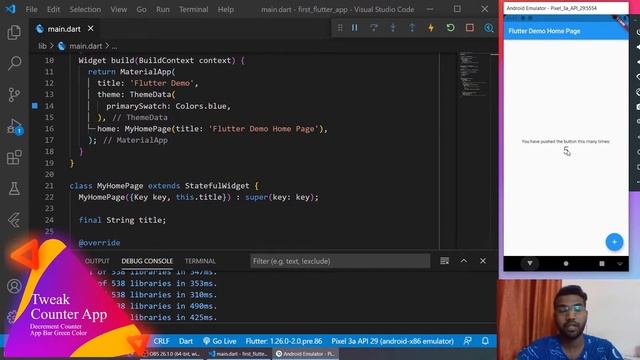Pause the debug session
Screen dimensions: 640x360
(355, 28)
